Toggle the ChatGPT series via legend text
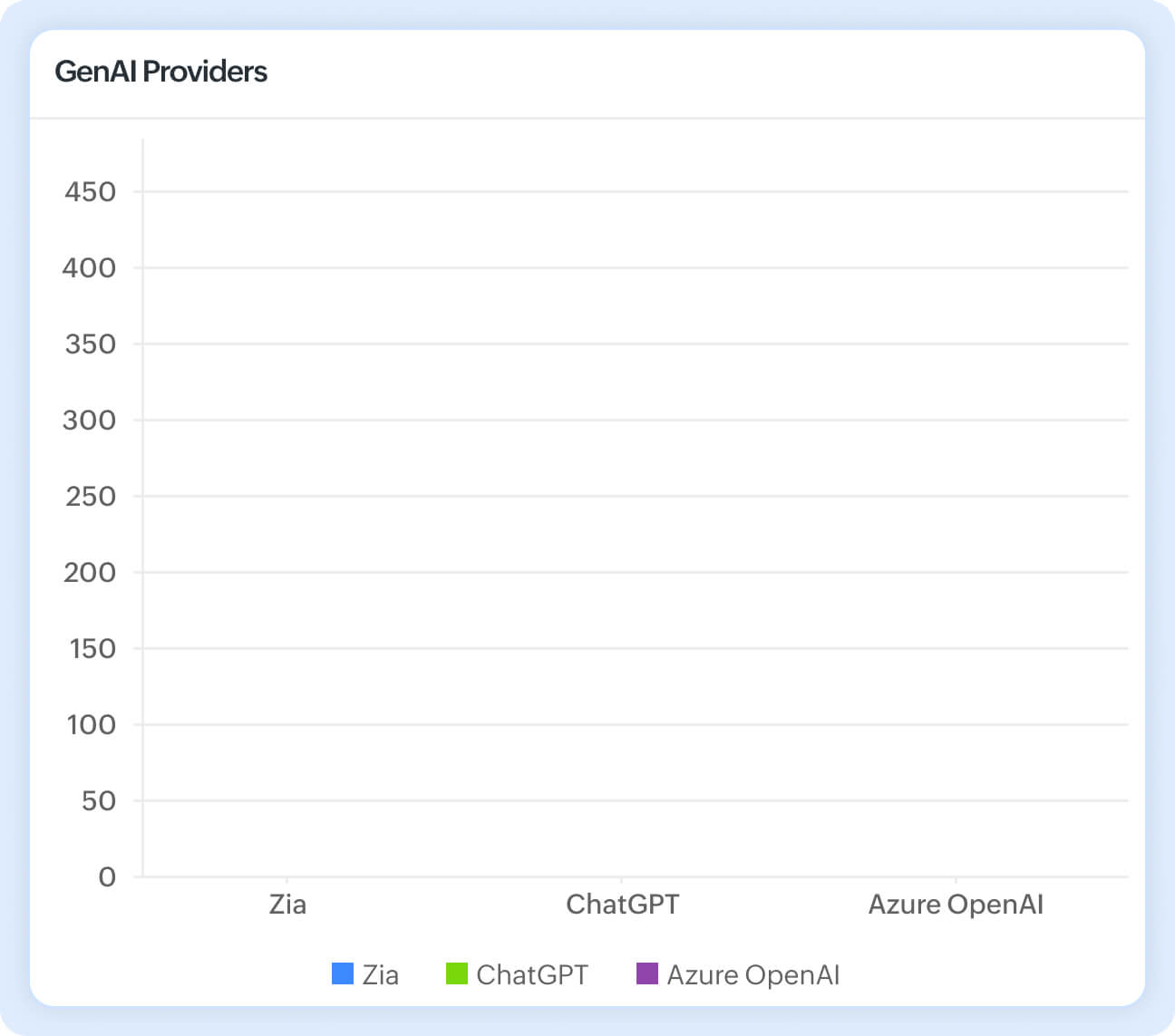The image size is (1175, 1036). click(532, 975)
